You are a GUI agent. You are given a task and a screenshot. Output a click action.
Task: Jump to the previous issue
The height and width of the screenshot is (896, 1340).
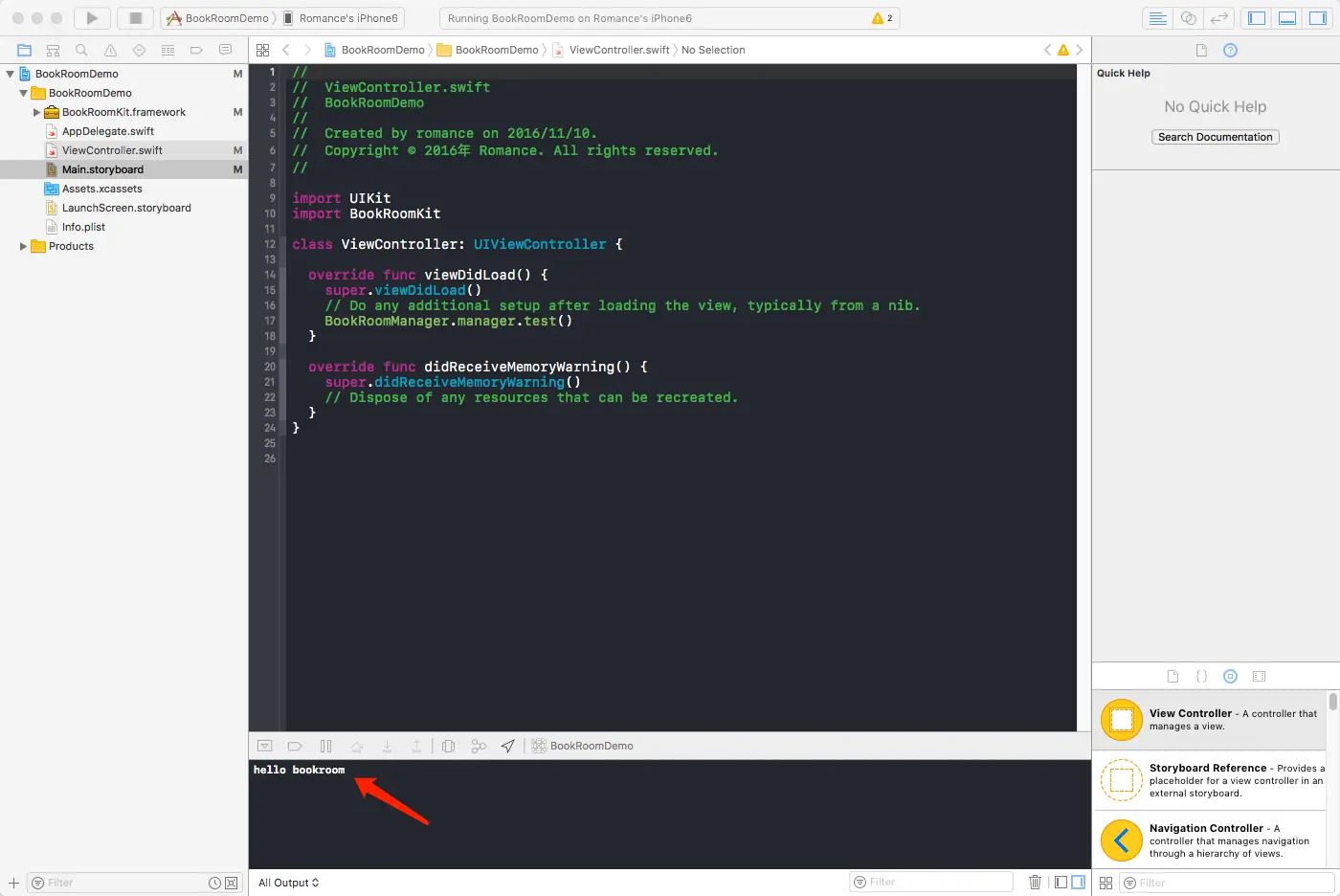tap(1047, 50)
